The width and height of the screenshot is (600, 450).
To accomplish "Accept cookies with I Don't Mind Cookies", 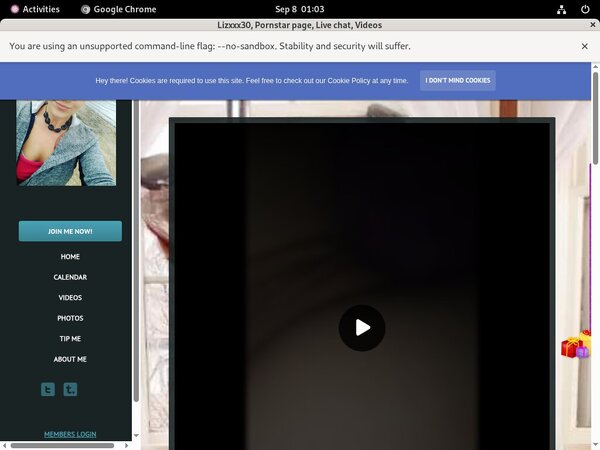I will [x=457, y=80].
